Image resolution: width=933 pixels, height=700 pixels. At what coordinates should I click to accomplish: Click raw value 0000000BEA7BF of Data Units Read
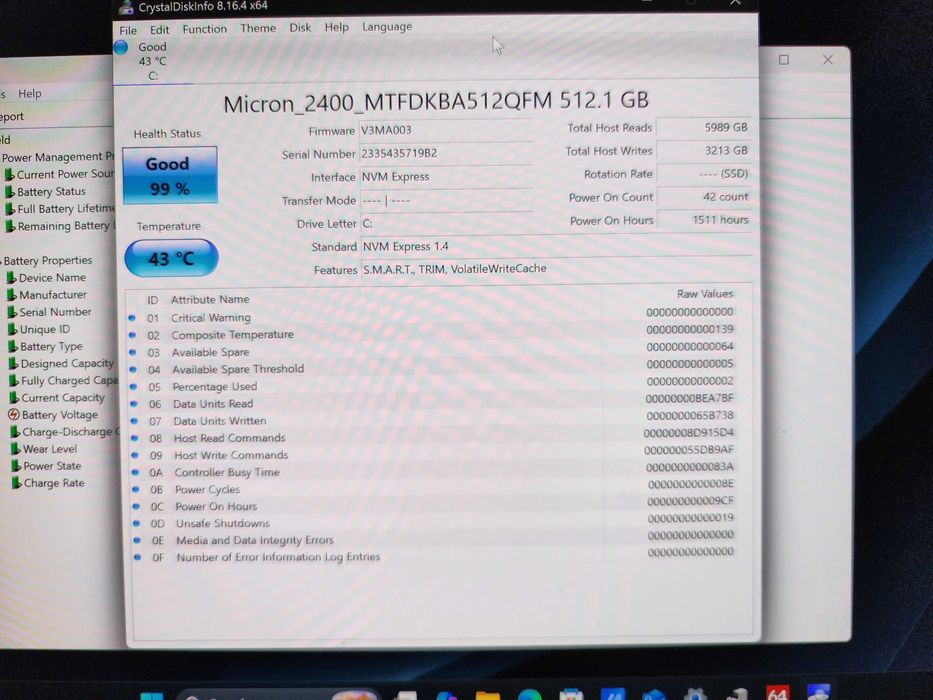click(690, 398)
